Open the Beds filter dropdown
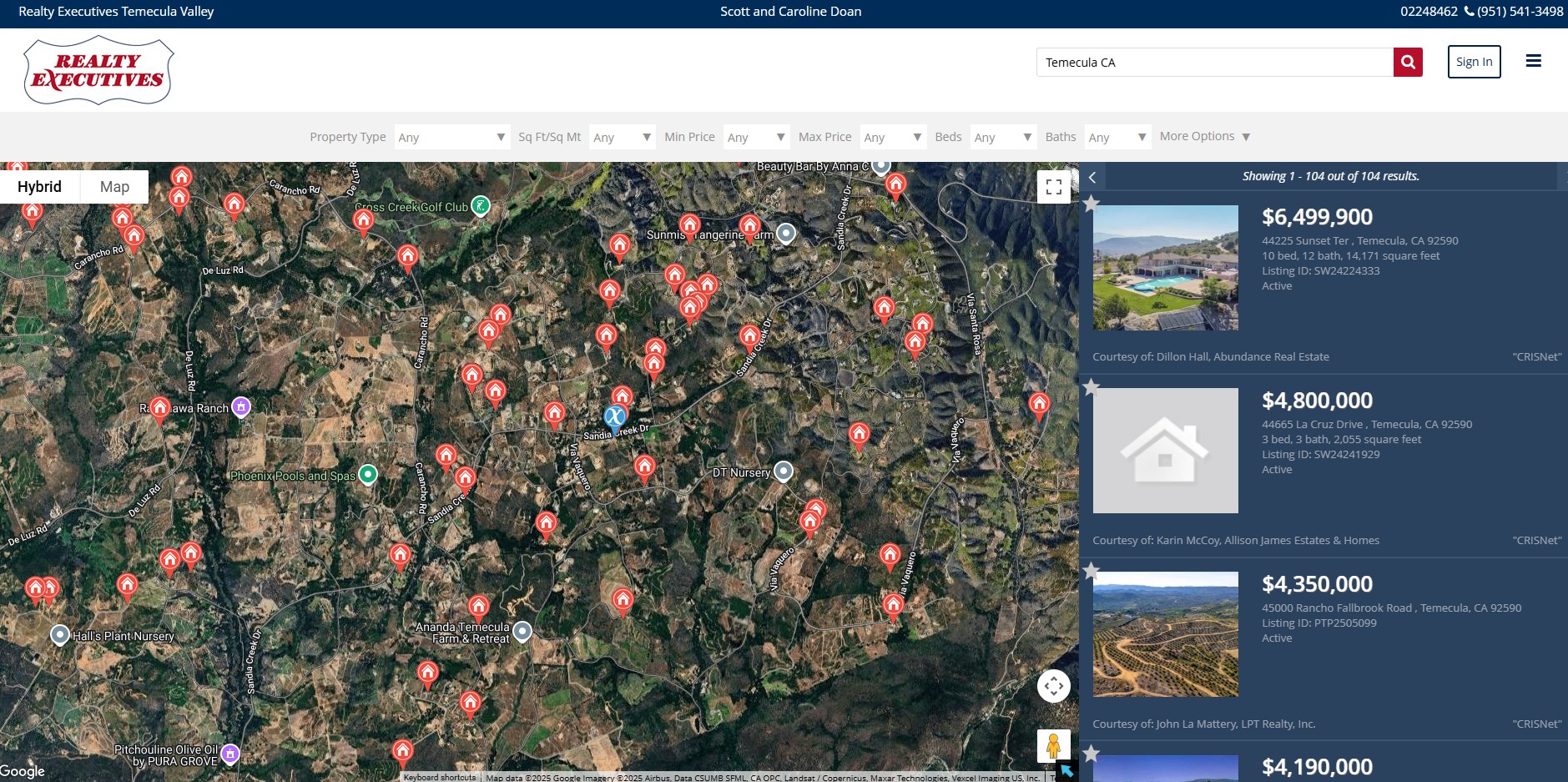This screenshot has width=1568, height=782. click(1003, 137)
